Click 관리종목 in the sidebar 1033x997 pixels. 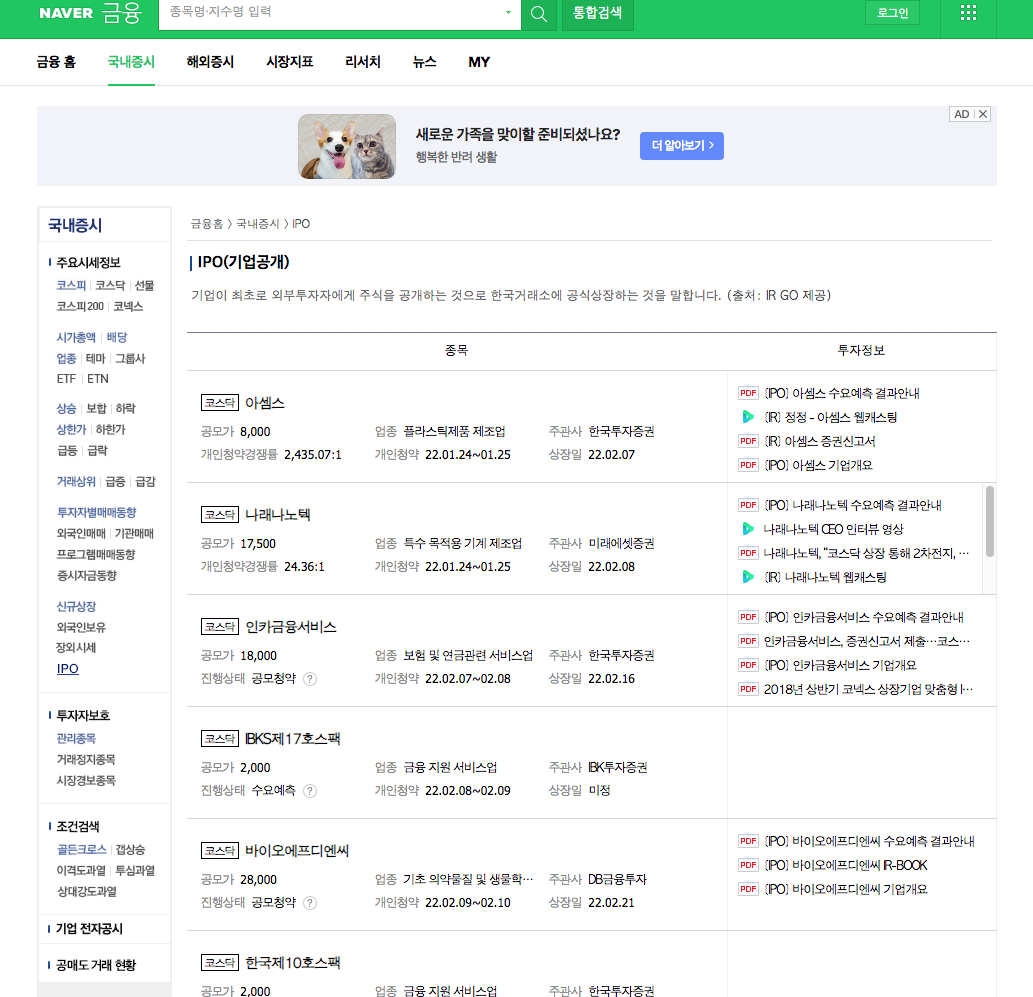click(76, 739)
